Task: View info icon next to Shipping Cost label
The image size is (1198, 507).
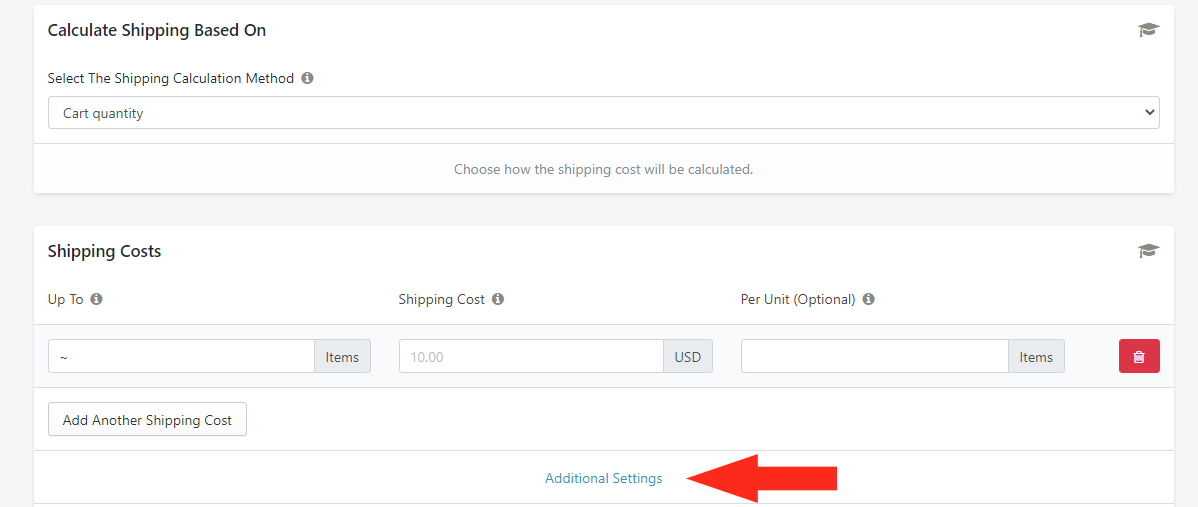Action: [497, 299]
